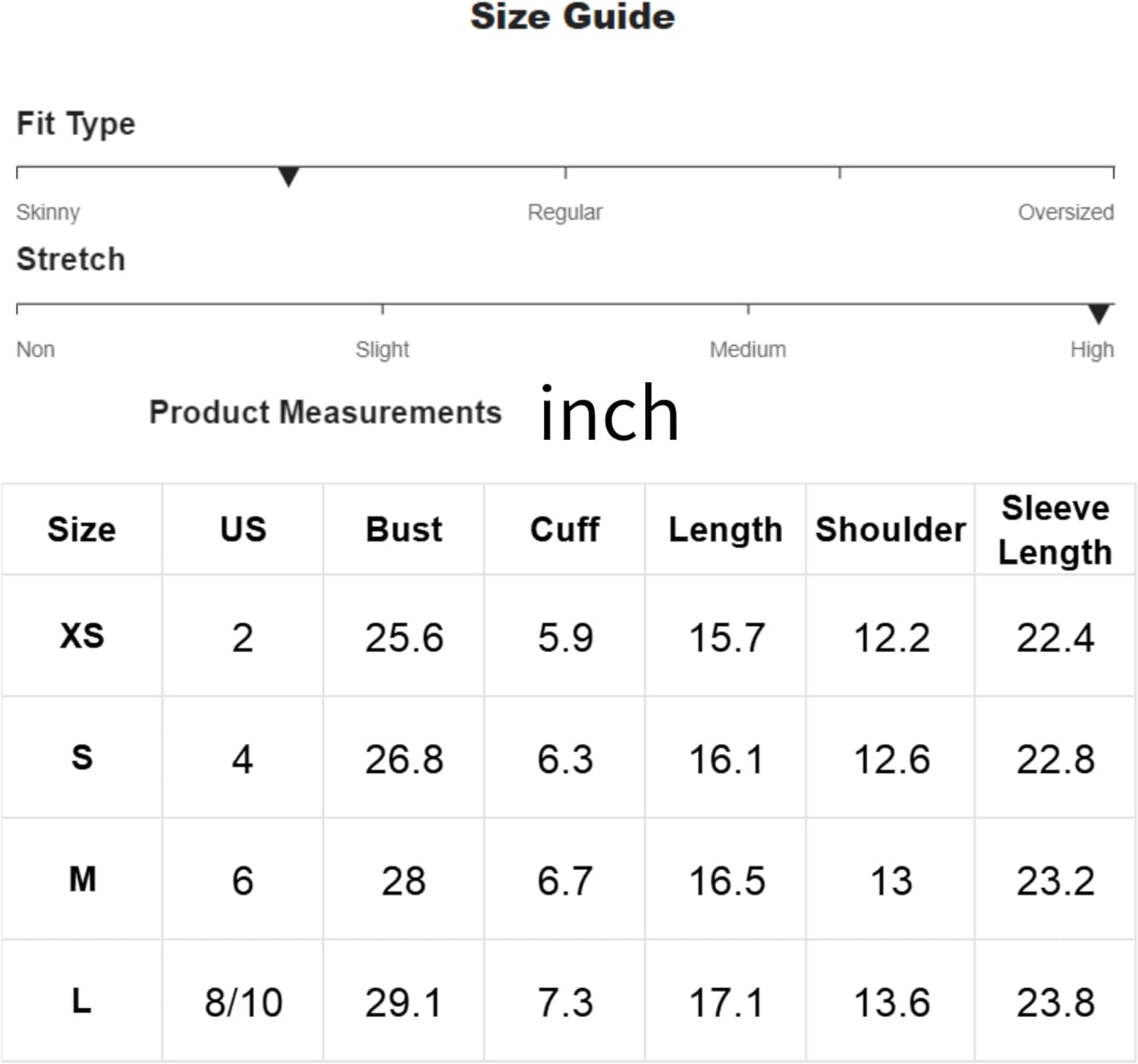Click the 8/10 US size cell
Viewport: 1138px width, 1064px height.
tap(244, 1003)
